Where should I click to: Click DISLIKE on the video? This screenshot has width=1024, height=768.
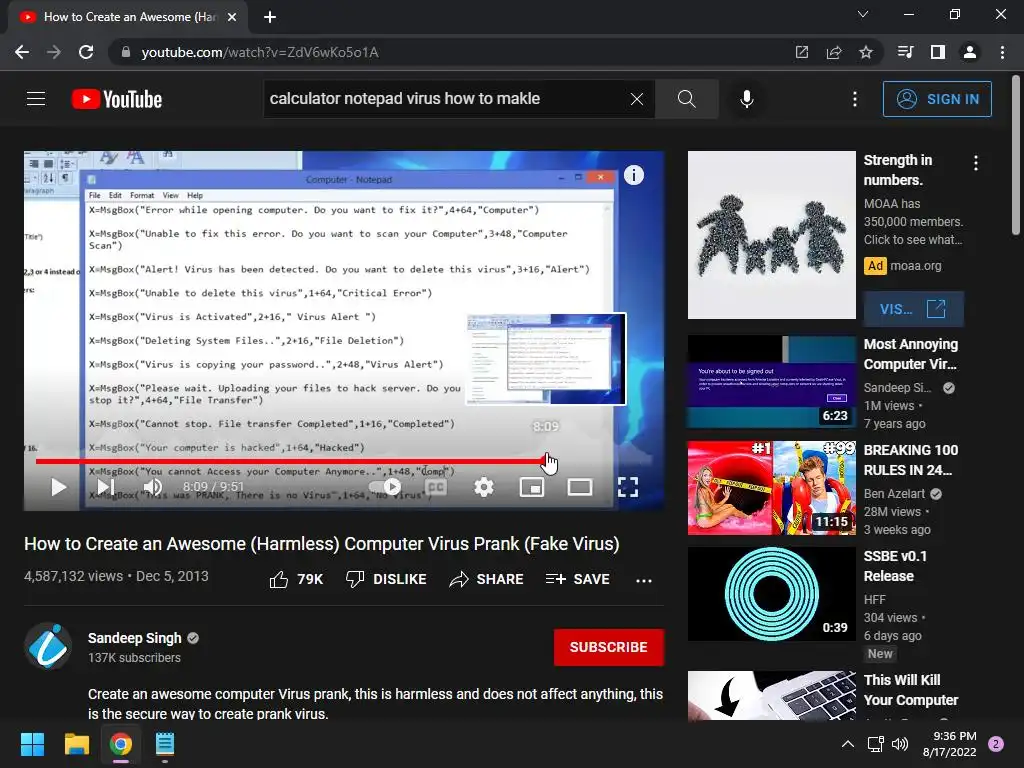point(386,579)
